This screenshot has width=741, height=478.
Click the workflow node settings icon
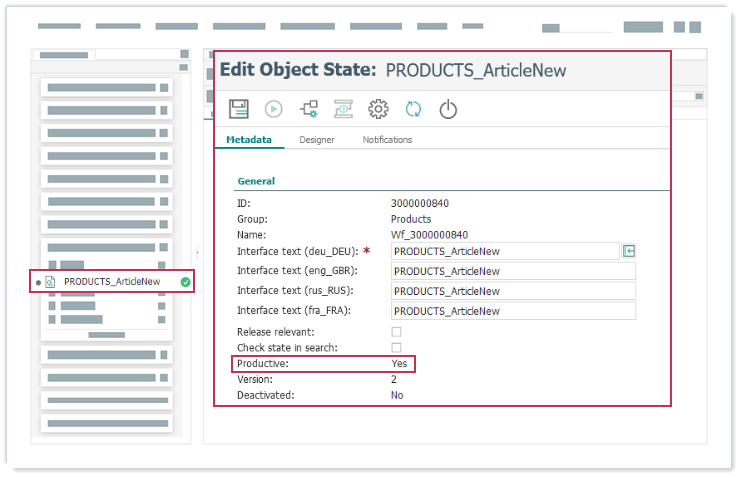click(x=308, y=109)
